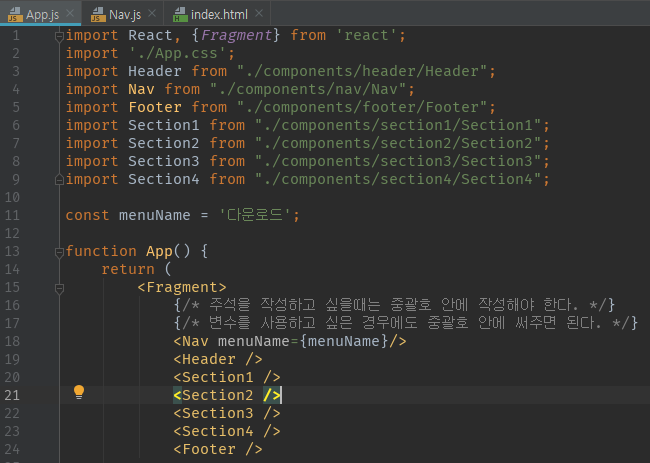Collapse the App function fold at line 13
650x463 pixels.
coord(59,252)
